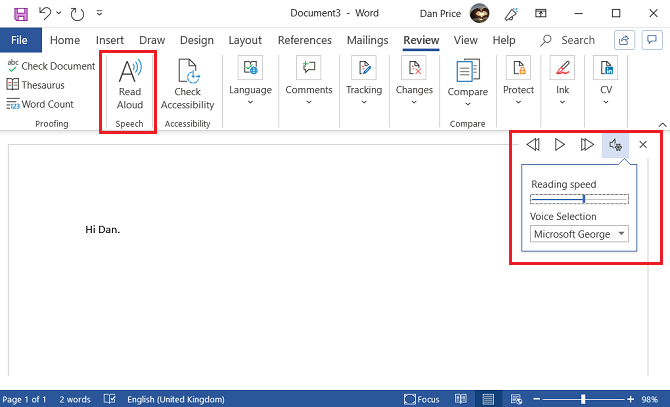Screen dimensions: 670x407
Task: Adjust the zoom slider
Action: 583,399
